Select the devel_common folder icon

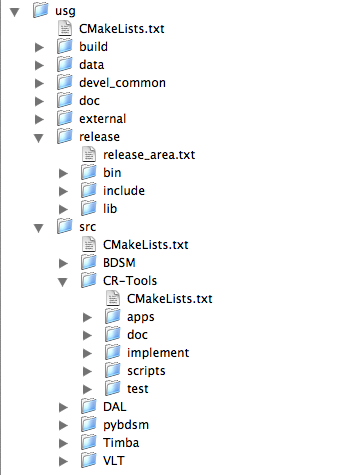pos(65,82)
